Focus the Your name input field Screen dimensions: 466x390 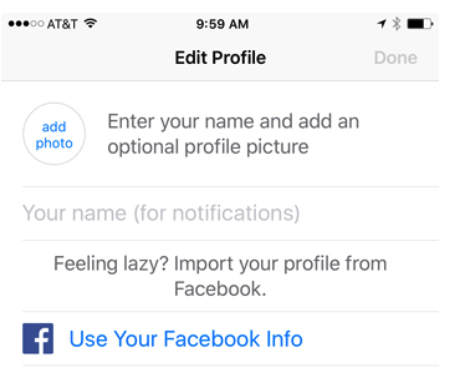tap(231, 213)
